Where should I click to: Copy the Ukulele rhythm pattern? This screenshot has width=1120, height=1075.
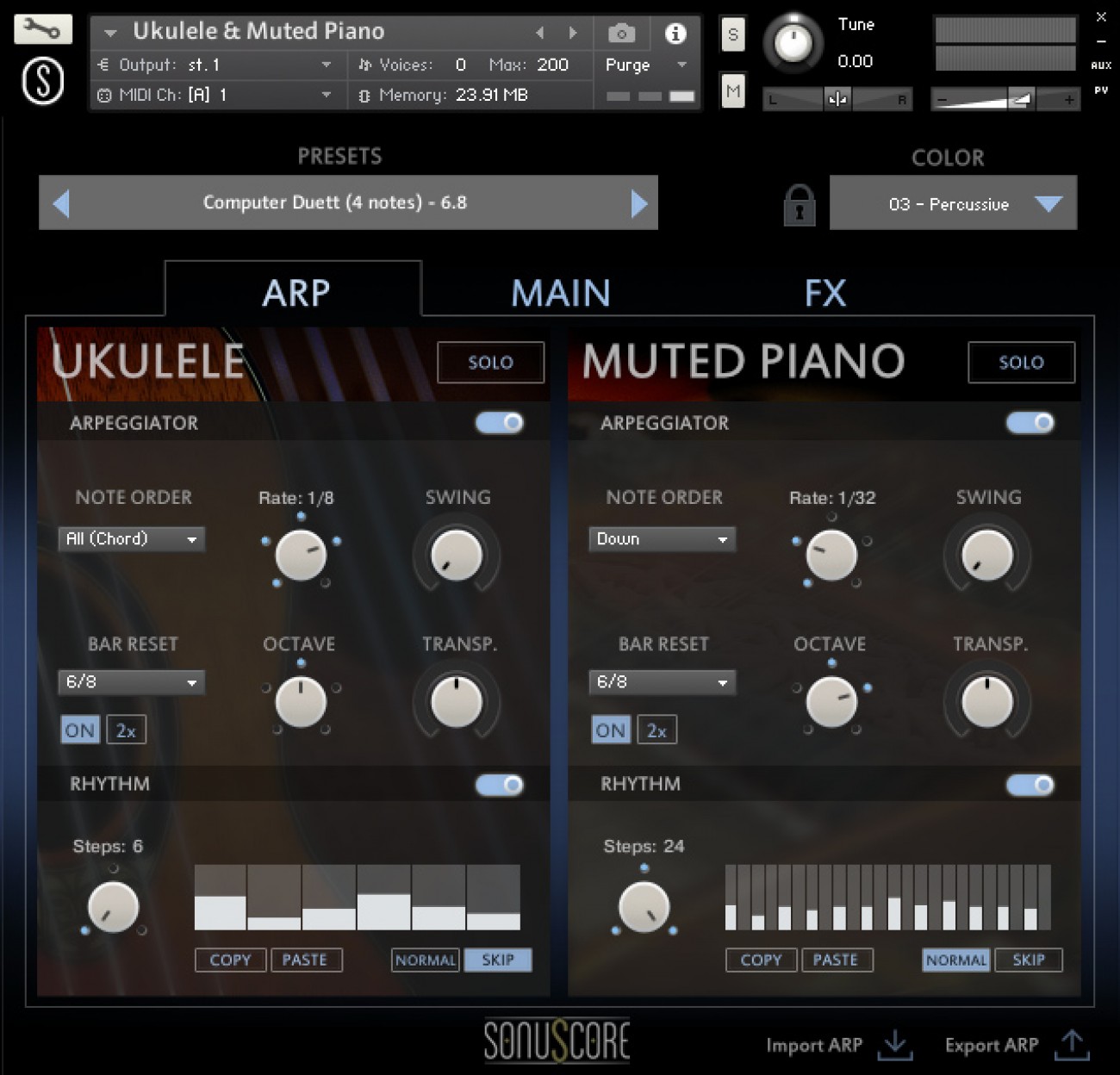coord(229,960)
